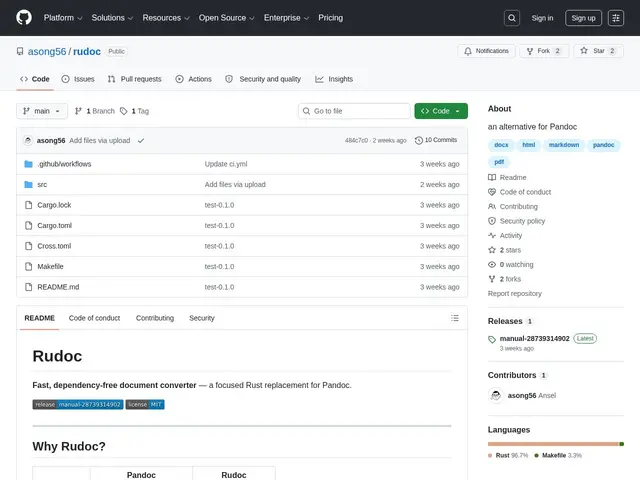
Task: Open the GitHub homepage logo
Action: coord(24,18)
